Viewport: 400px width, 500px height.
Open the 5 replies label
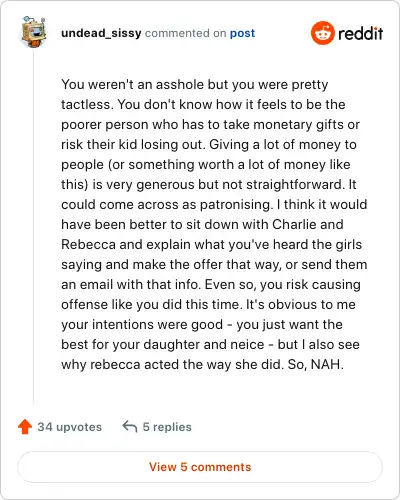(167, 427)
